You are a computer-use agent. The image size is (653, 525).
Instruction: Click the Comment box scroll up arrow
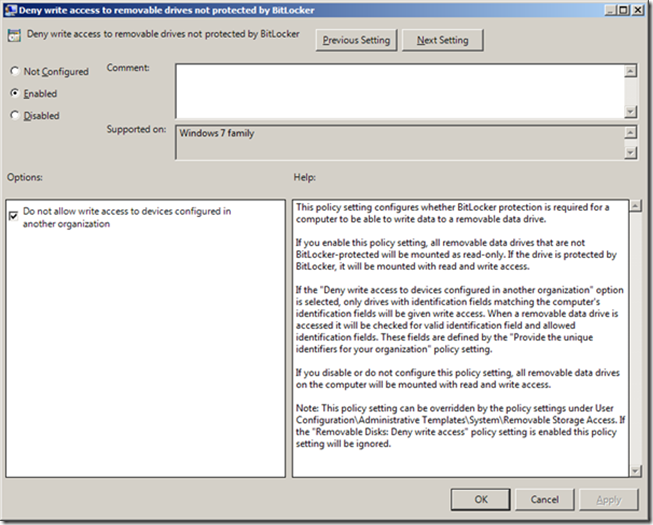click(x=630, y=71)
